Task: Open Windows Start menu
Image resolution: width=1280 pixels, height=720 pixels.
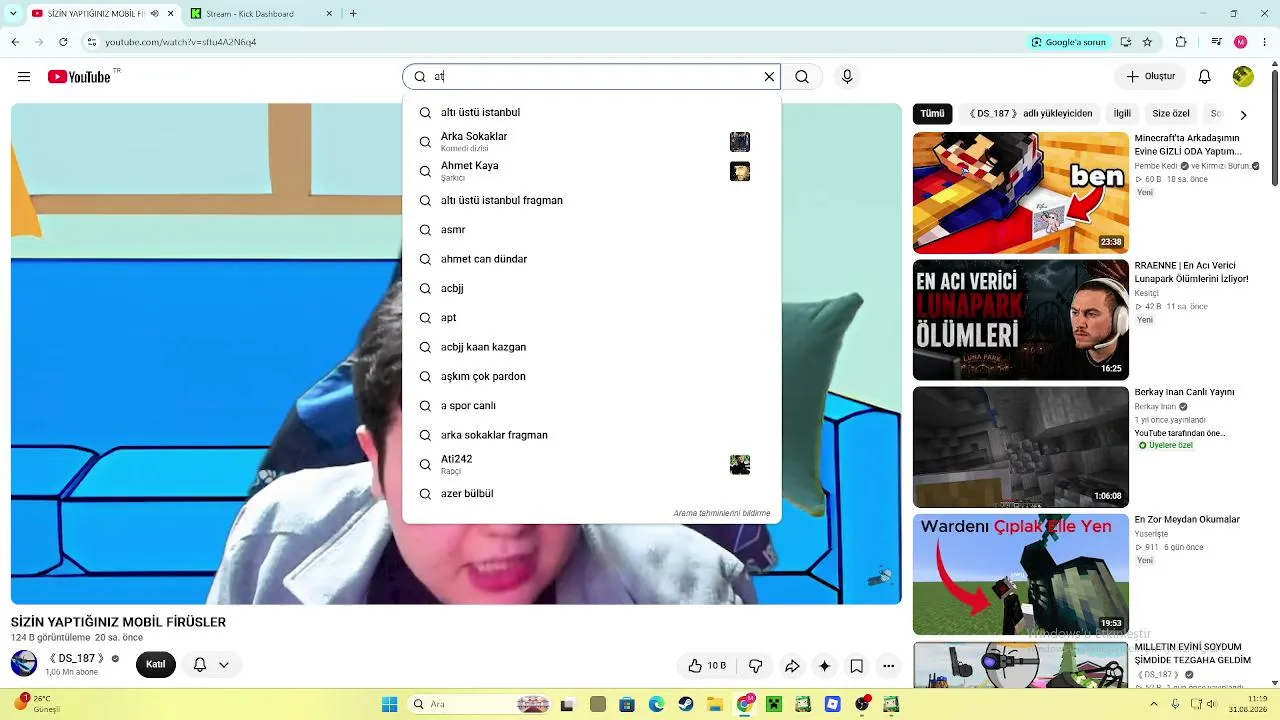Action: coord(390,704)
